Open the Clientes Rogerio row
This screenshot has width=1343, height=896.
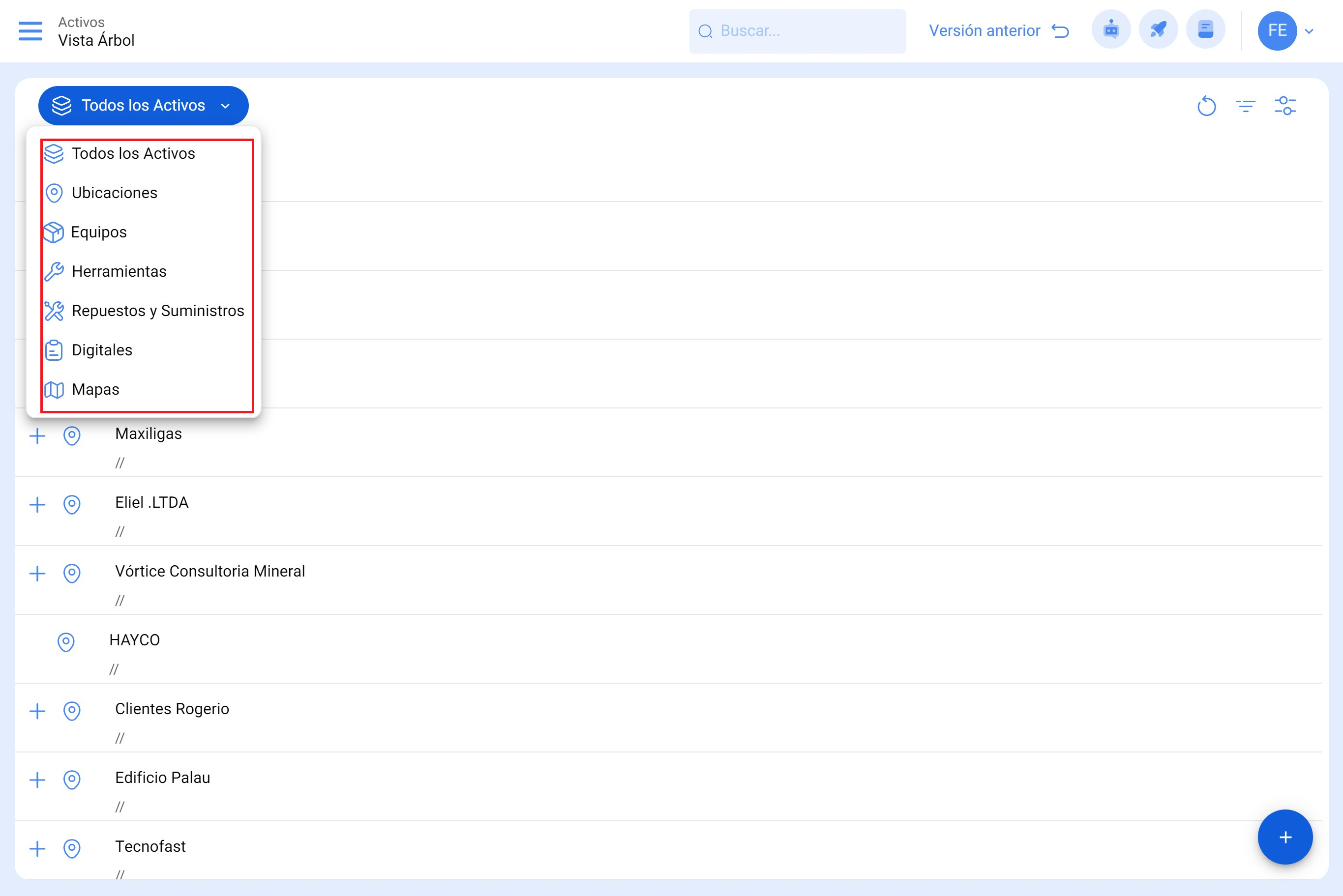(668, 718)
